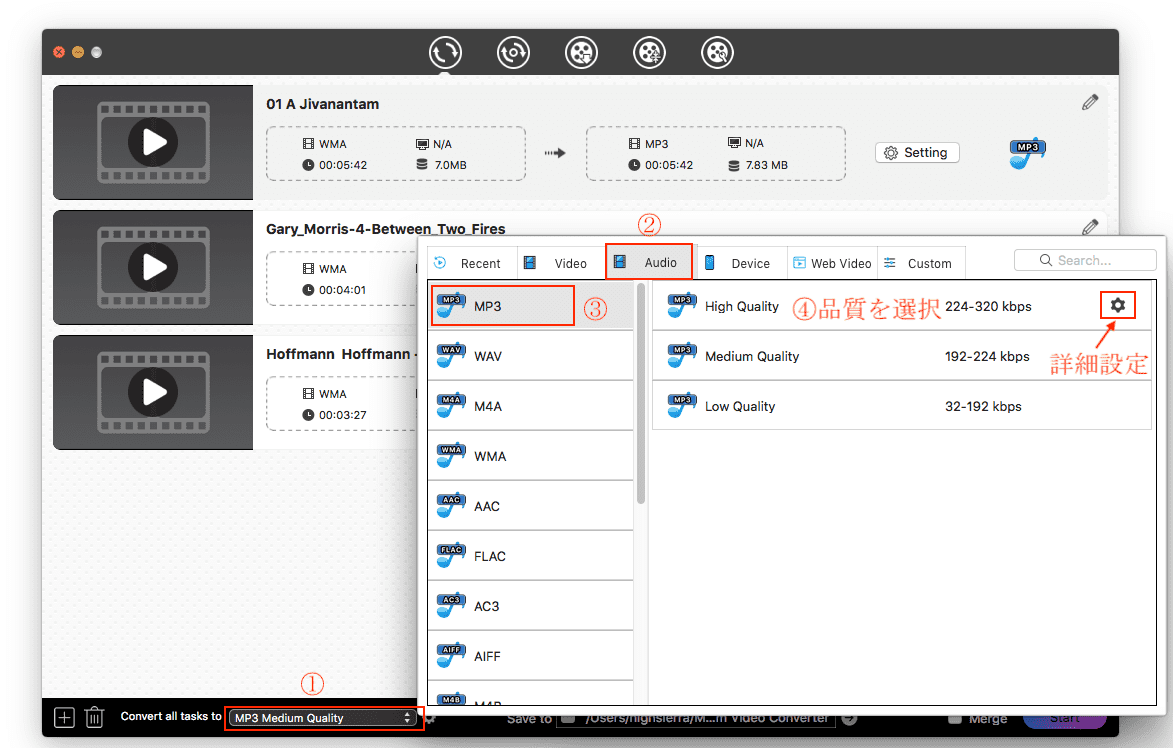1173x748 pixels.
Task: Open the Convert tab icon in top toolbar
Action: point(445,52)
